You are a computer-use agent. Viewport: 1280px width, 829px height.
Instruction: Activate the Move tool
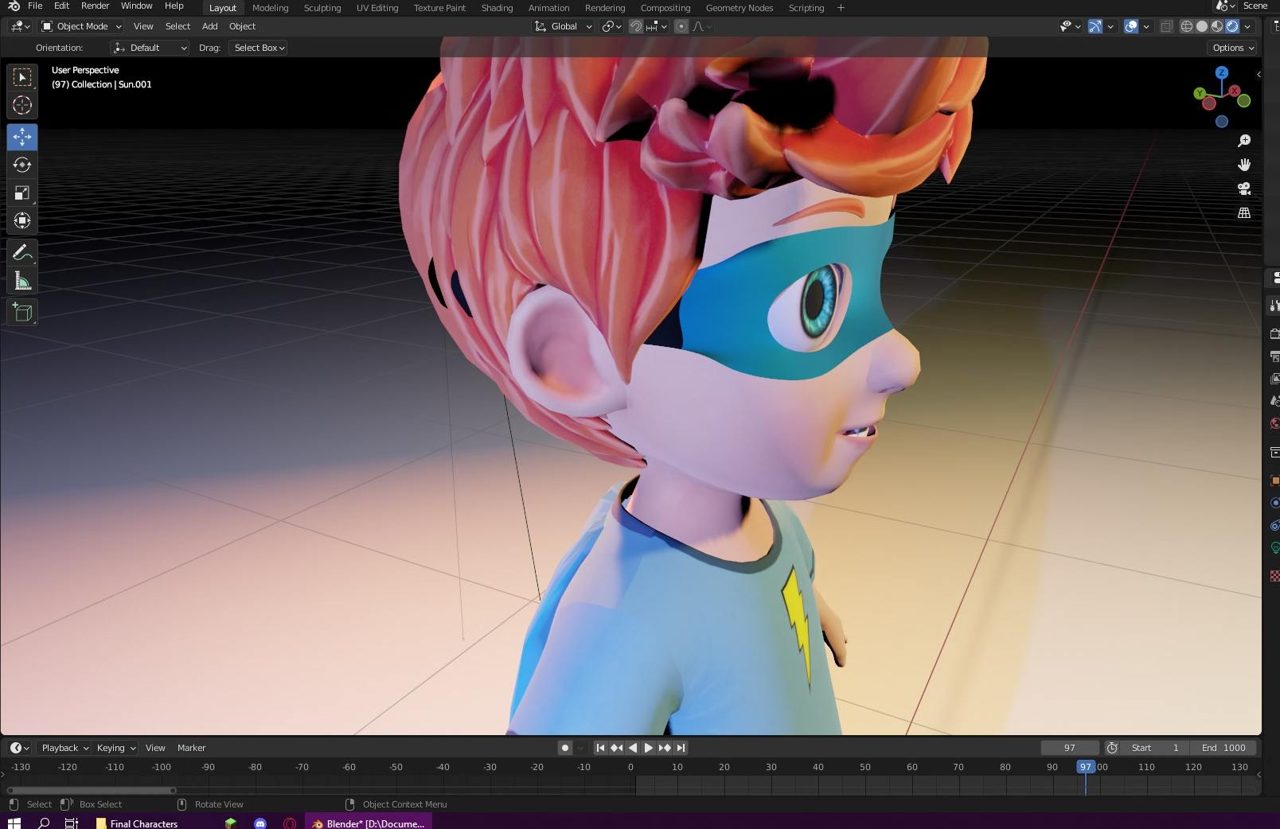[22, 137]
